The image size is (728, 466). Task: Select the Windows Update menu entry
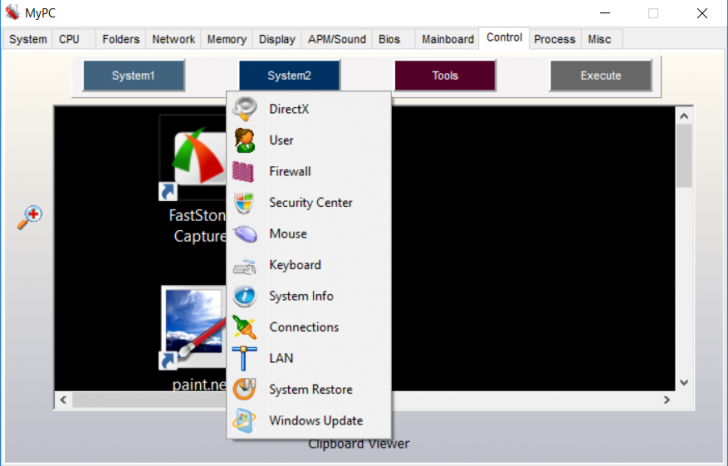[x=309, y=420]
